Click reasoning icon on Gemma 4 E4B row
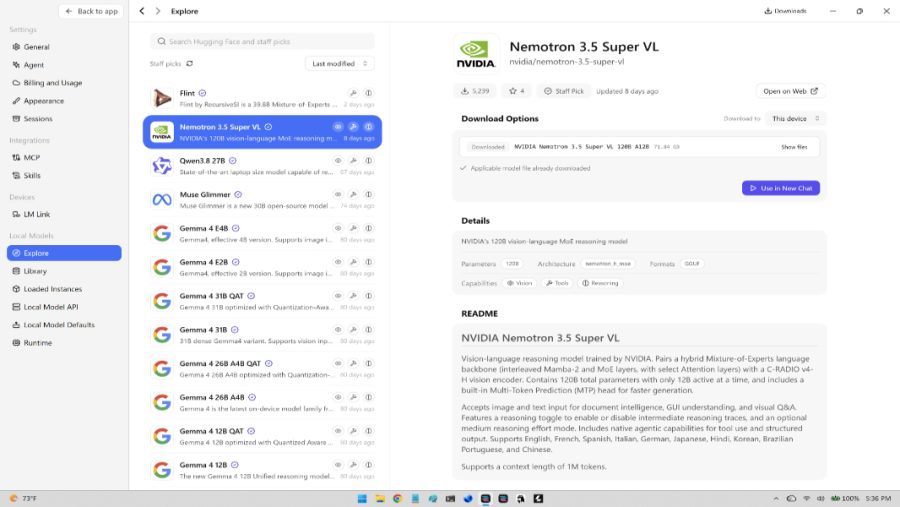The image size is (900, 507). pyautogui.click(x=368, y=229)
